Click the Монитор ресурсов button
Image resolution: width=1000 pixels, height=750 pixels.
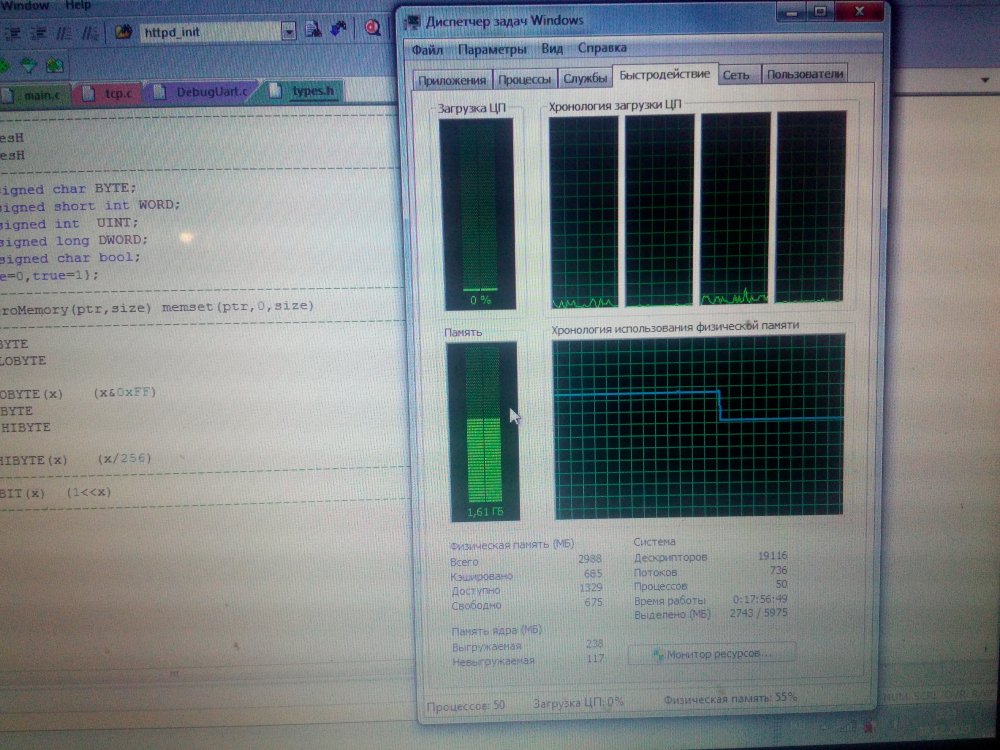point(712,653)
